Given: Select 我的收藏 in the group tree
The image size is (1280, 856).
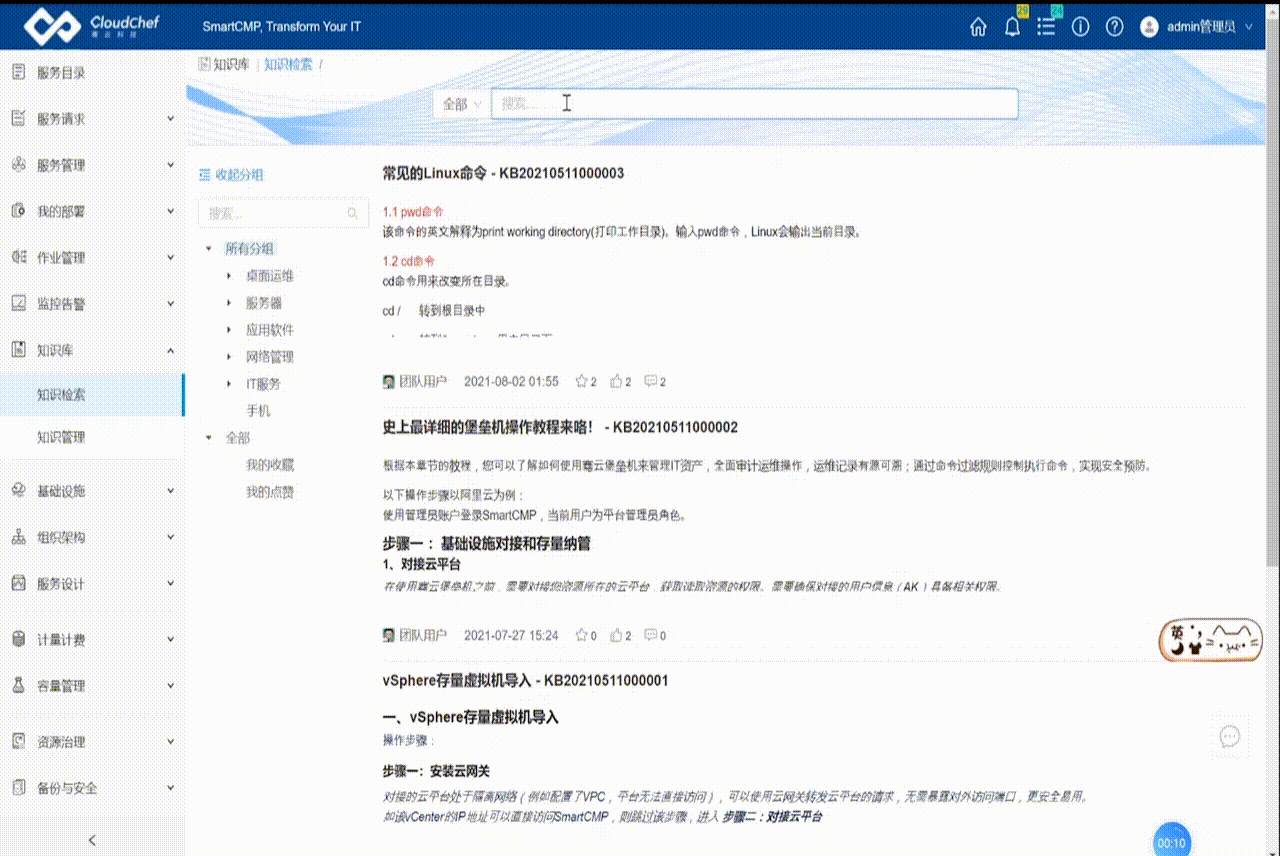Looking at the screenshot, I should 270,465.
